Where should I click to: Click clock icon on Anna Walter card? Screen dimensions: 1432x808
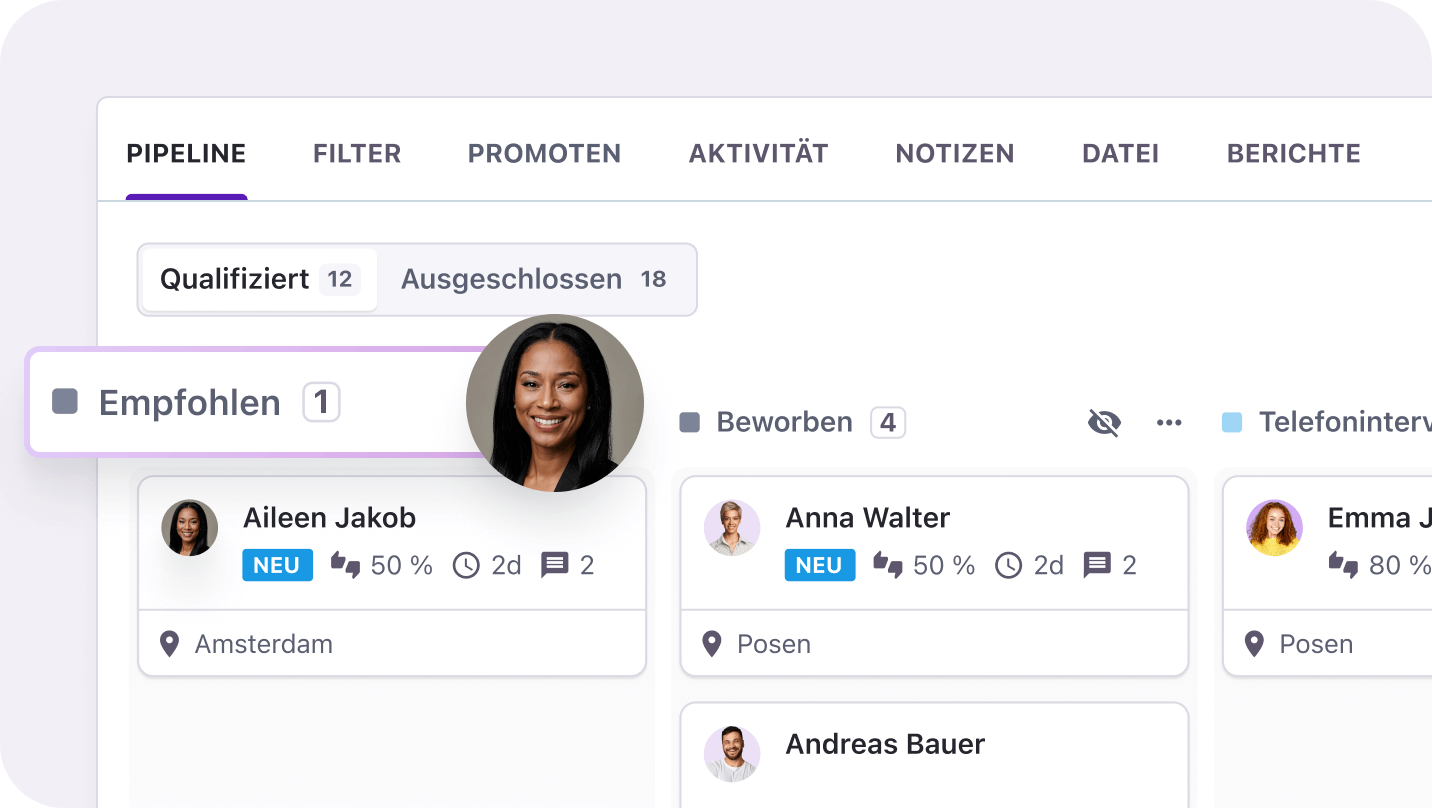(x=1008, y=566)
